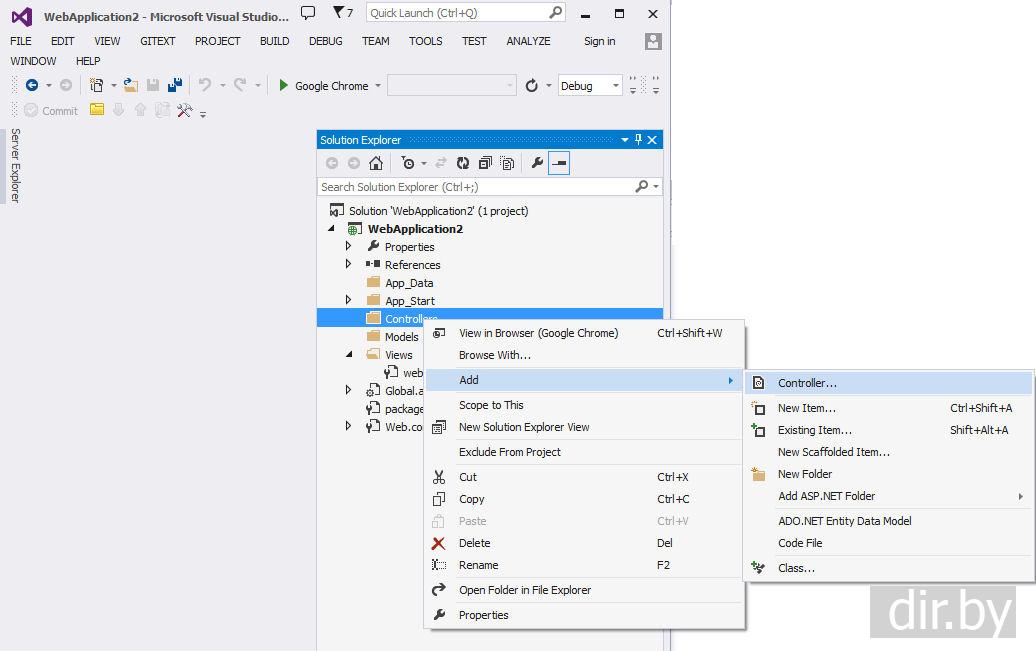Toggle auto-hide pin on Solution Explorer
This screenshot has height=651, width=1036.
click(x=639, y=140)
